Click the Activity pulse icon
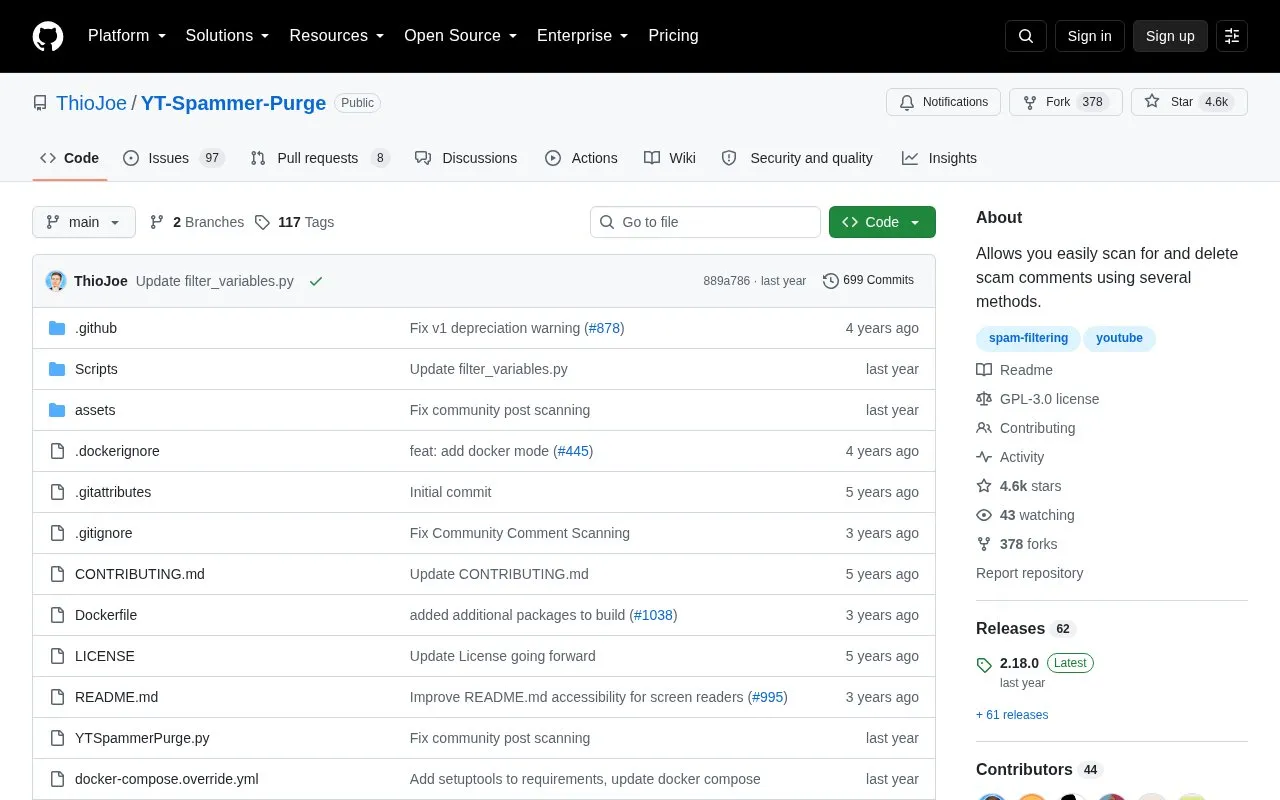Viewport: 1280px width, 800px height. click(984, 457)
